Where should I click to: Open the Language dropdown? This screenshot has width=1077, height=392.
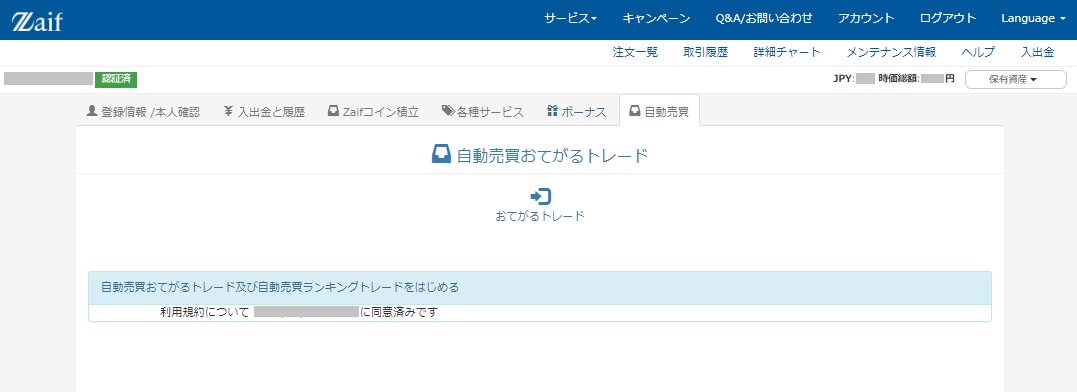click(1033, 19)
